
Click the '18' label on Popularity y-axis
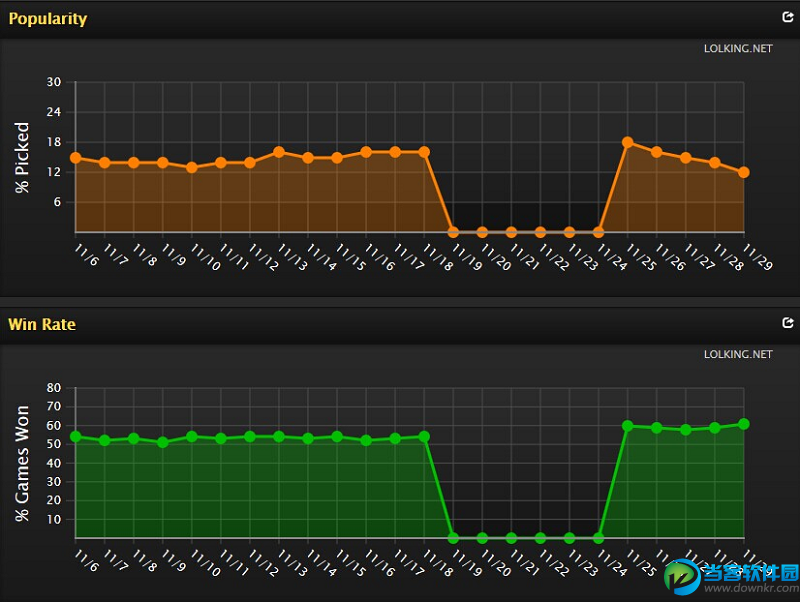point(54,142)
